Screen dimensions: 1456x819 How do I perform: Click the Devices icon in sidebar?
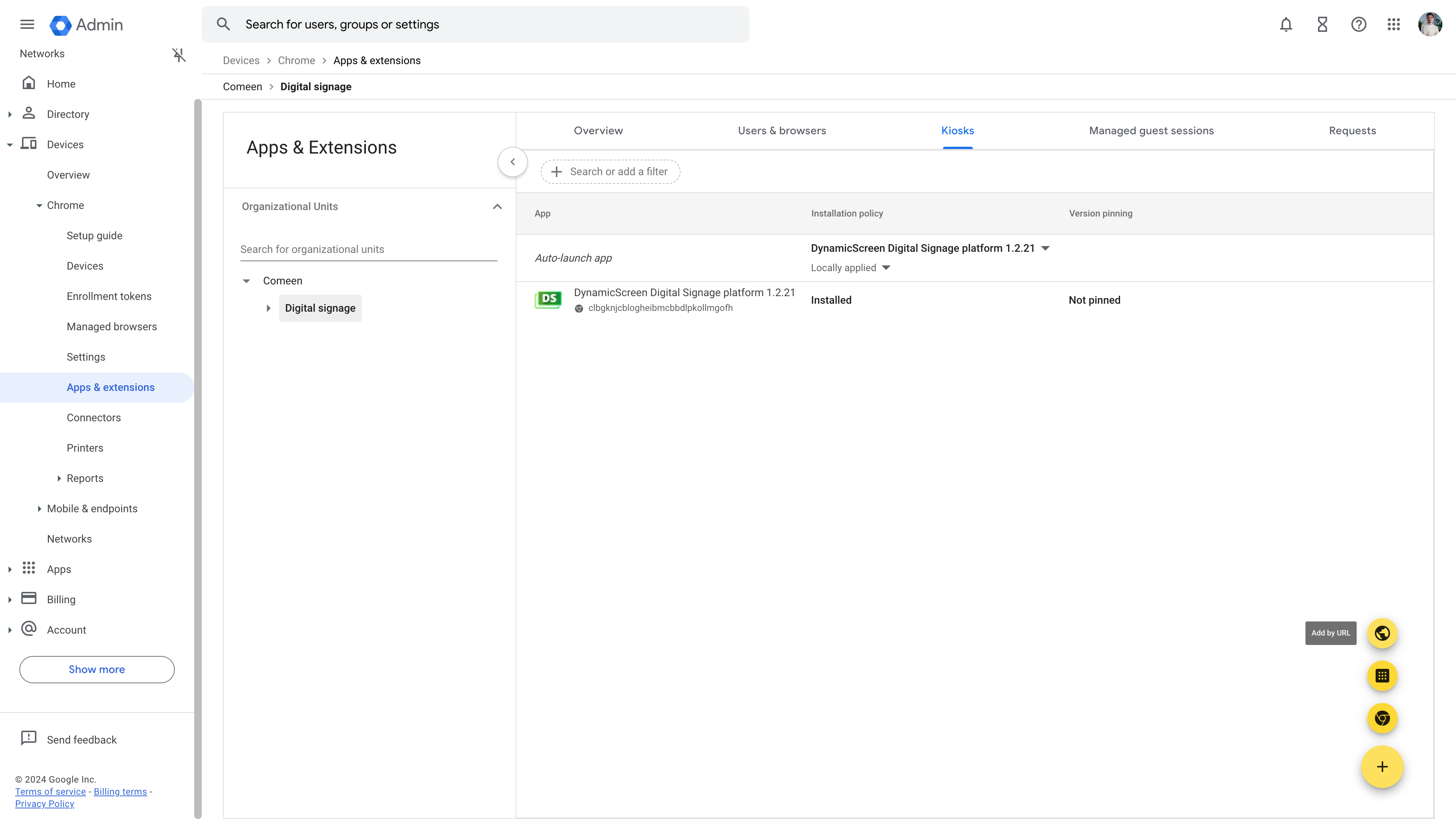point(29,144)
